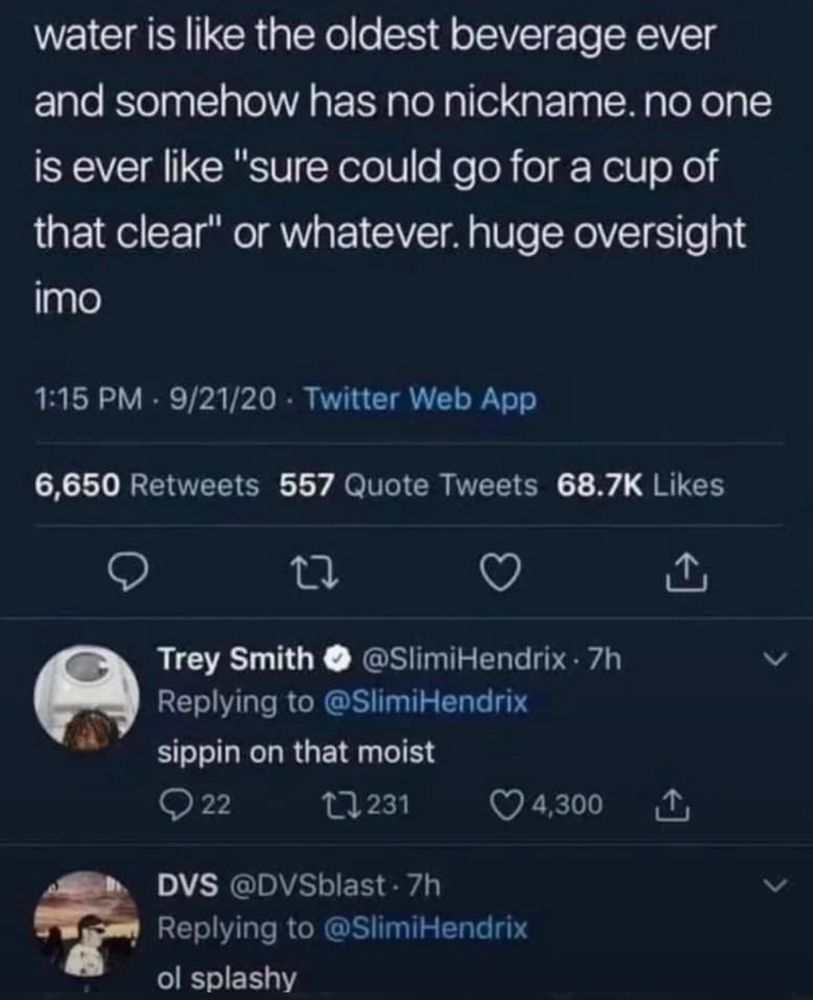View the 6,650 Retweets list

tap(147, 485)
